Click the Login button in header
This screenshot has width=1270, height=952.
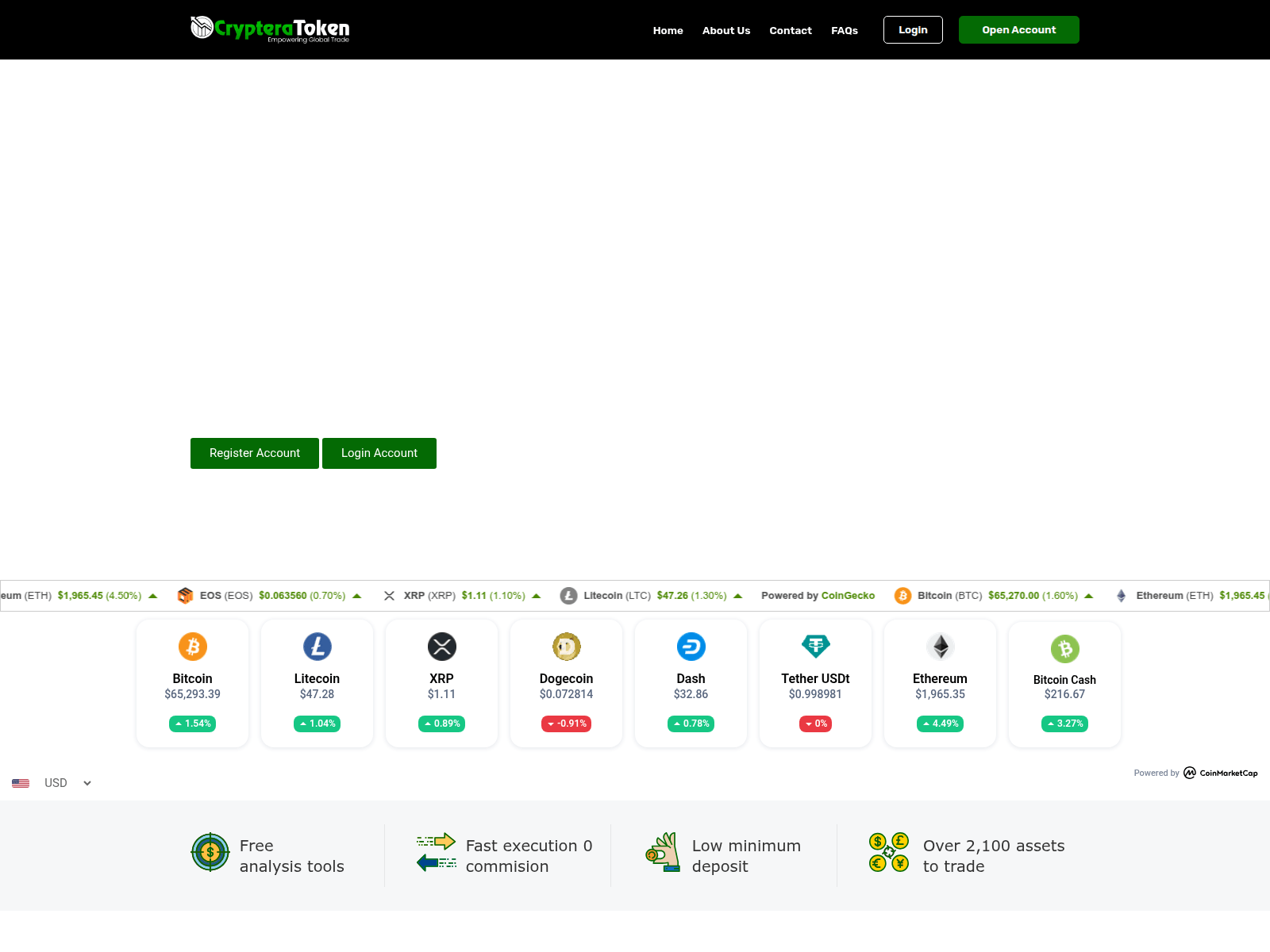[x=913, y=29]
